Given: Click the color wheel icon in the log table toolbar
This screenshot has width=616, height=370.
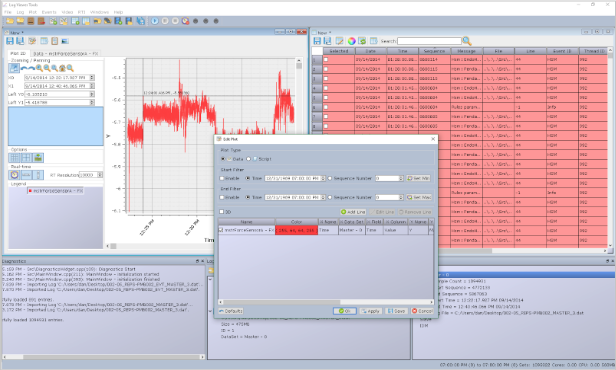Looking at the screenshot, I should tap(352, 41).
